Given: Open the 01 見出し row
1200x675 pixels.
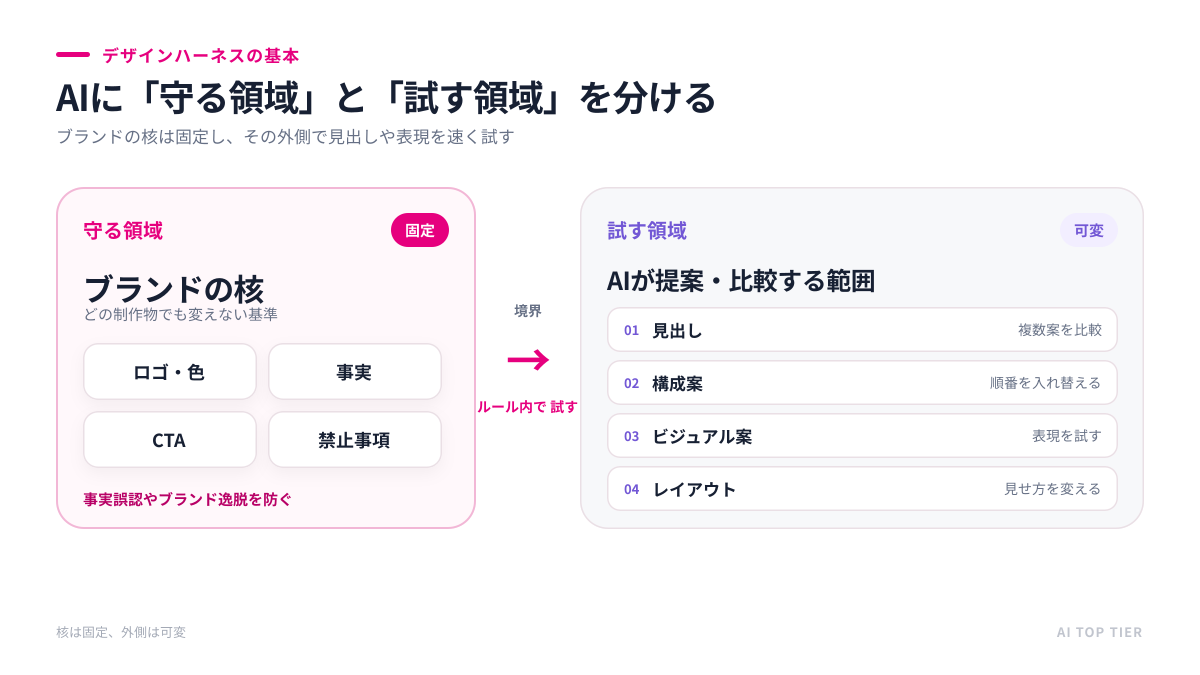Looking at the screenshot, I should click(x=862, y=330).
